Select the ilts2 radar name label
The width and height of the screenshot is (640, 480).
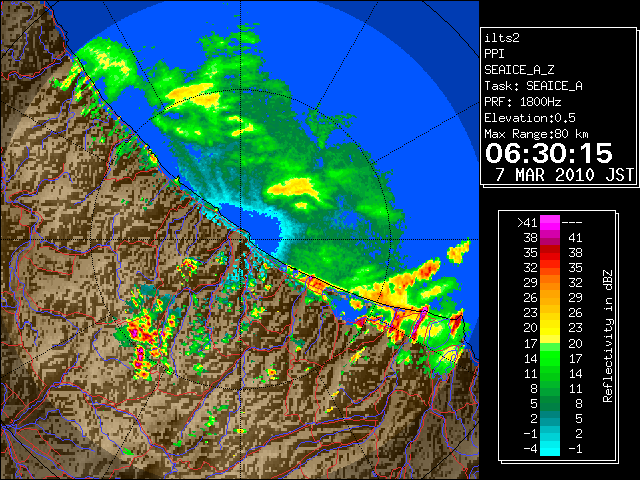(502, 38)
